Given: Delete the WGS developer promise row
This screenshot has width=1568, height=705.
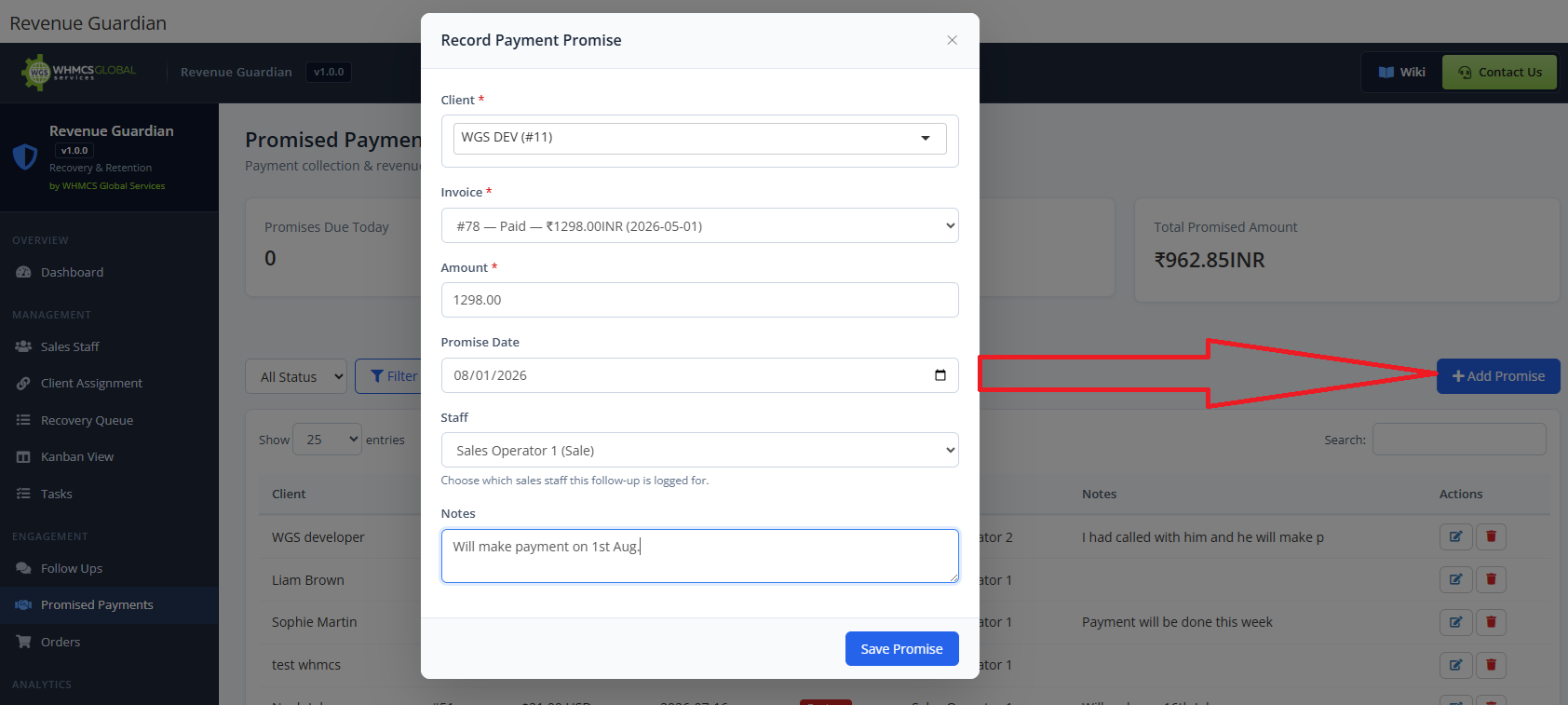Looking at the screenshot, I should (x=1491, y=536).
